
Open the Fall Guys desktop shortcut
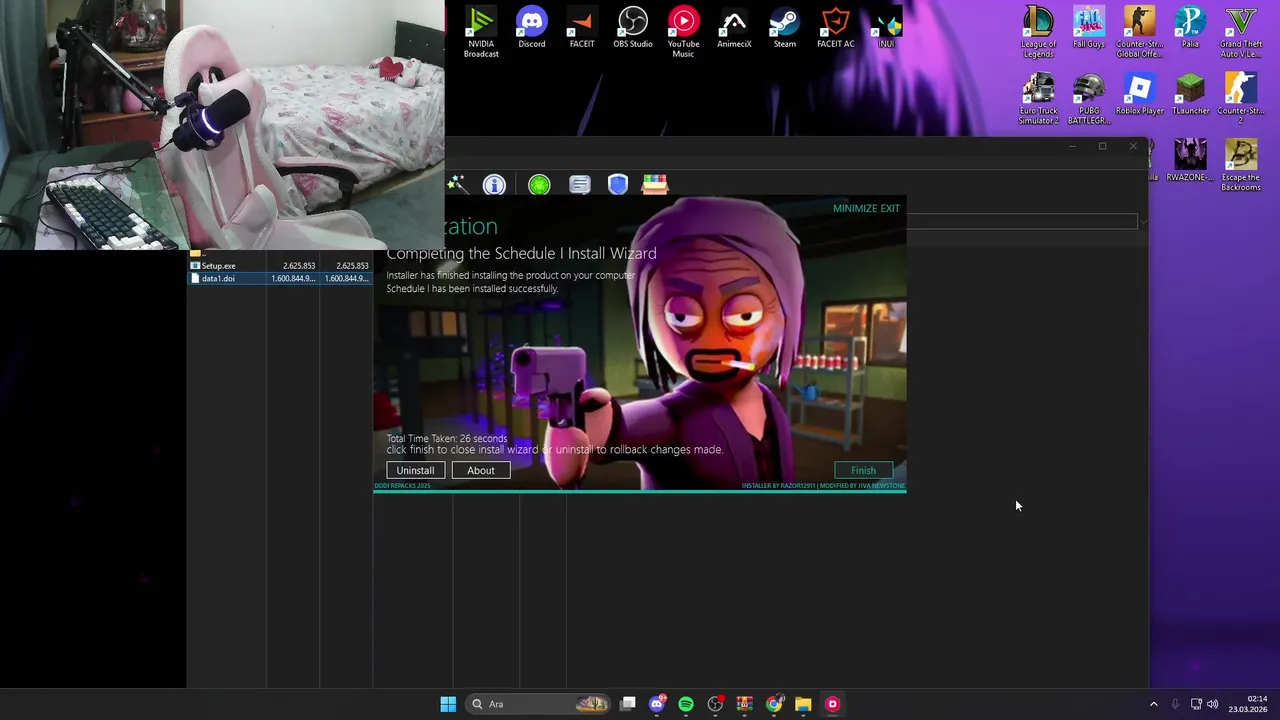point(1089,28)
